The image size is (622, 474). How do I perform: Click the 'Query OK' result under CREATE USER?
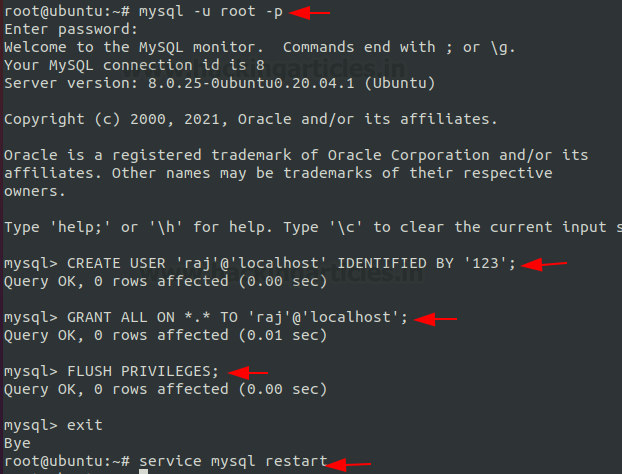pyautogui.click(x=165, y=282)
